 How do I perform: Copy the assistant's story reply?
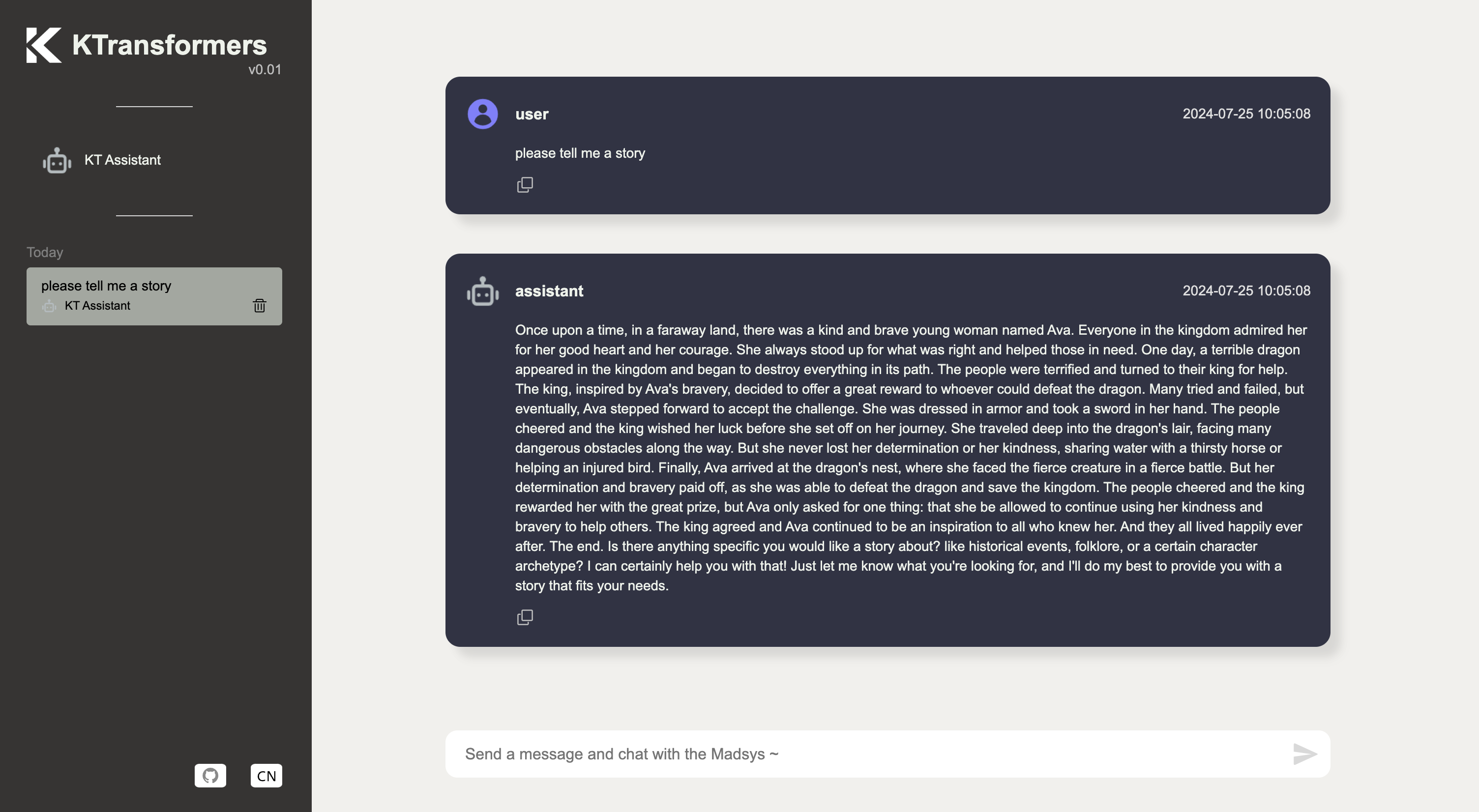click(524, 617)
